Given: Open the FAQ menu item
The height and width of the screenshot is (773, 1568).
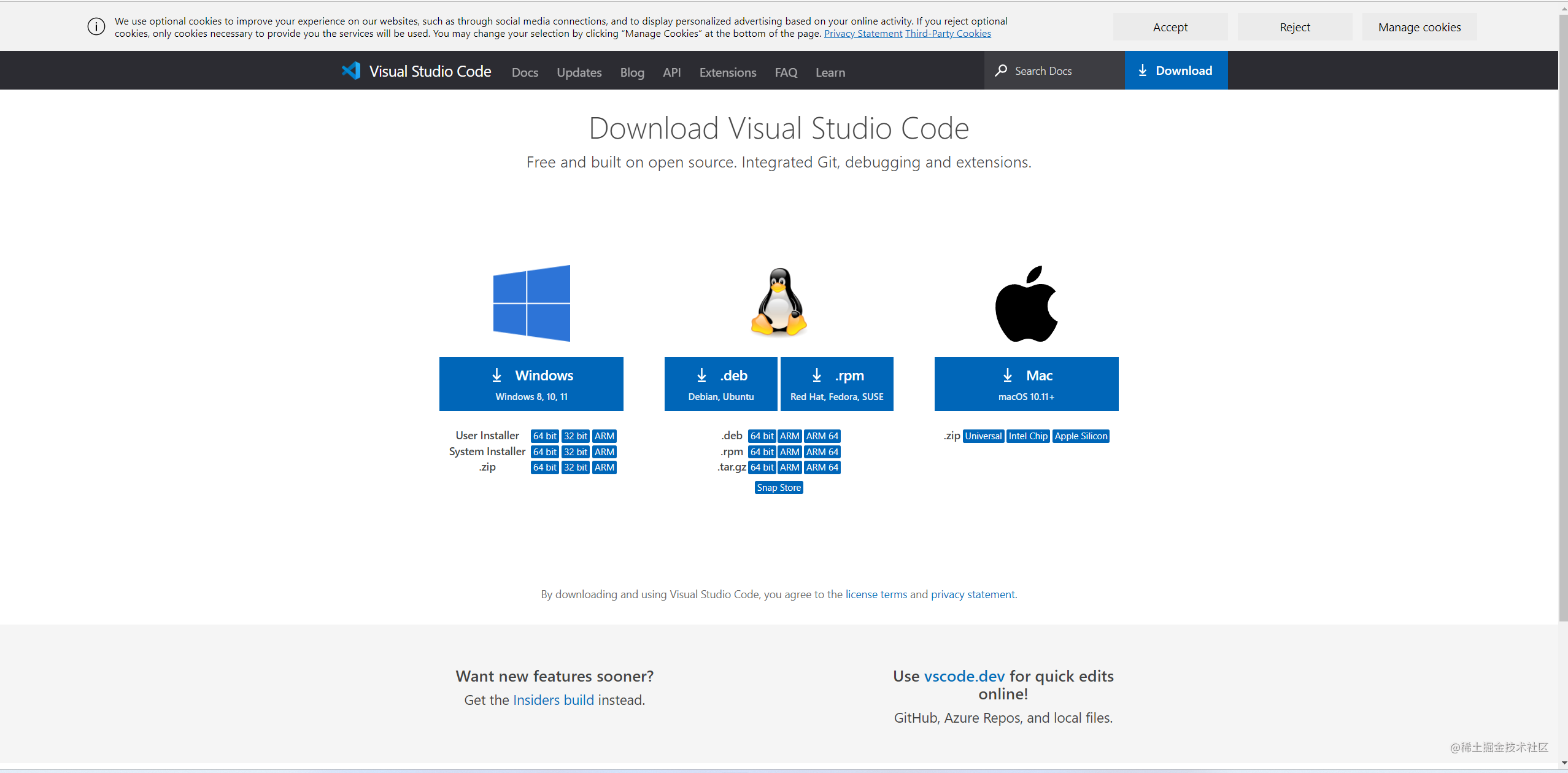Looking at the screenshot, I should tap(786, 72).
